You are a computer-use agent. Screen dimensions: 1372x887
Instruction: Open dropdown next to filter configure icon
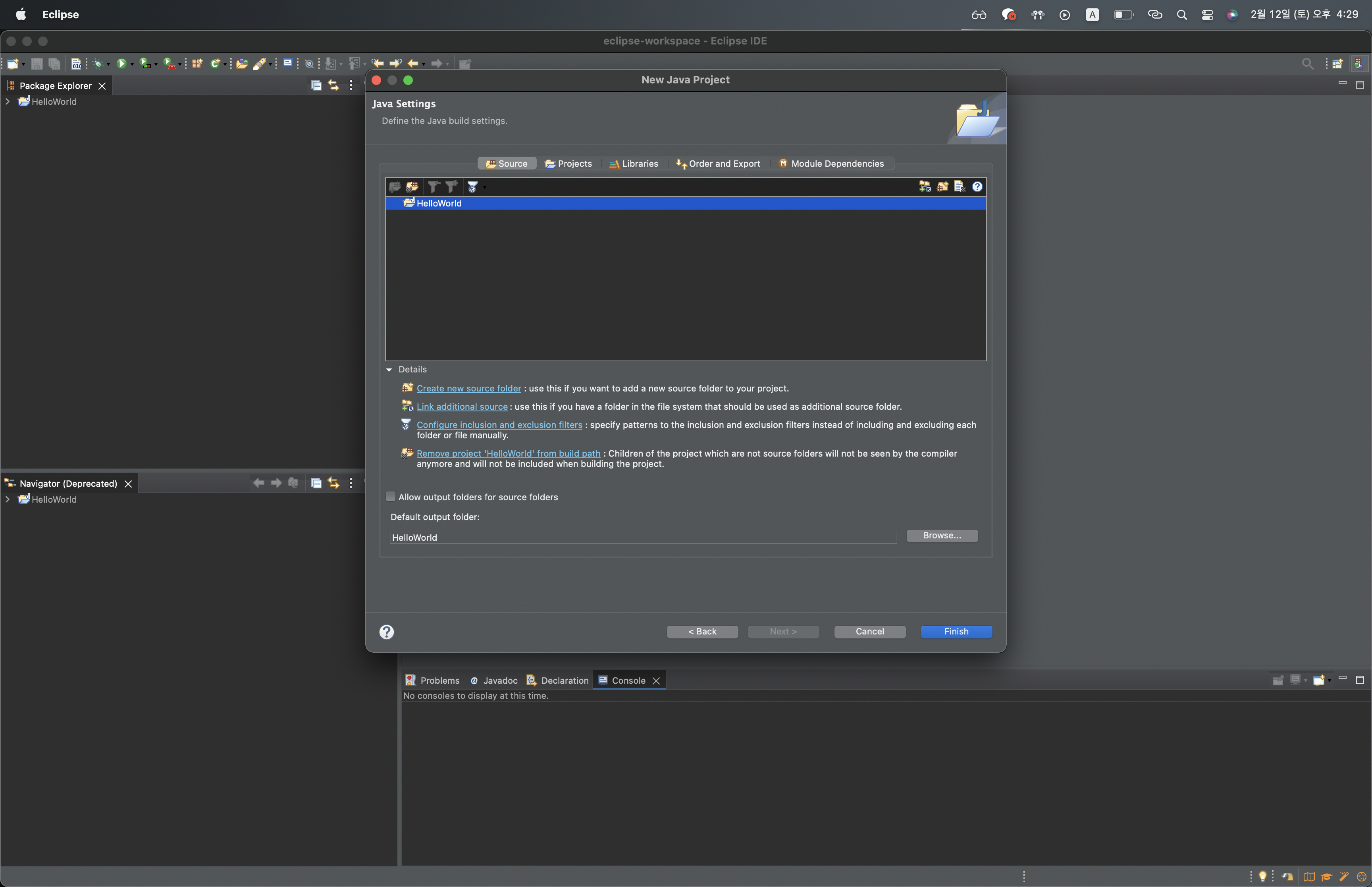(484, 187)
